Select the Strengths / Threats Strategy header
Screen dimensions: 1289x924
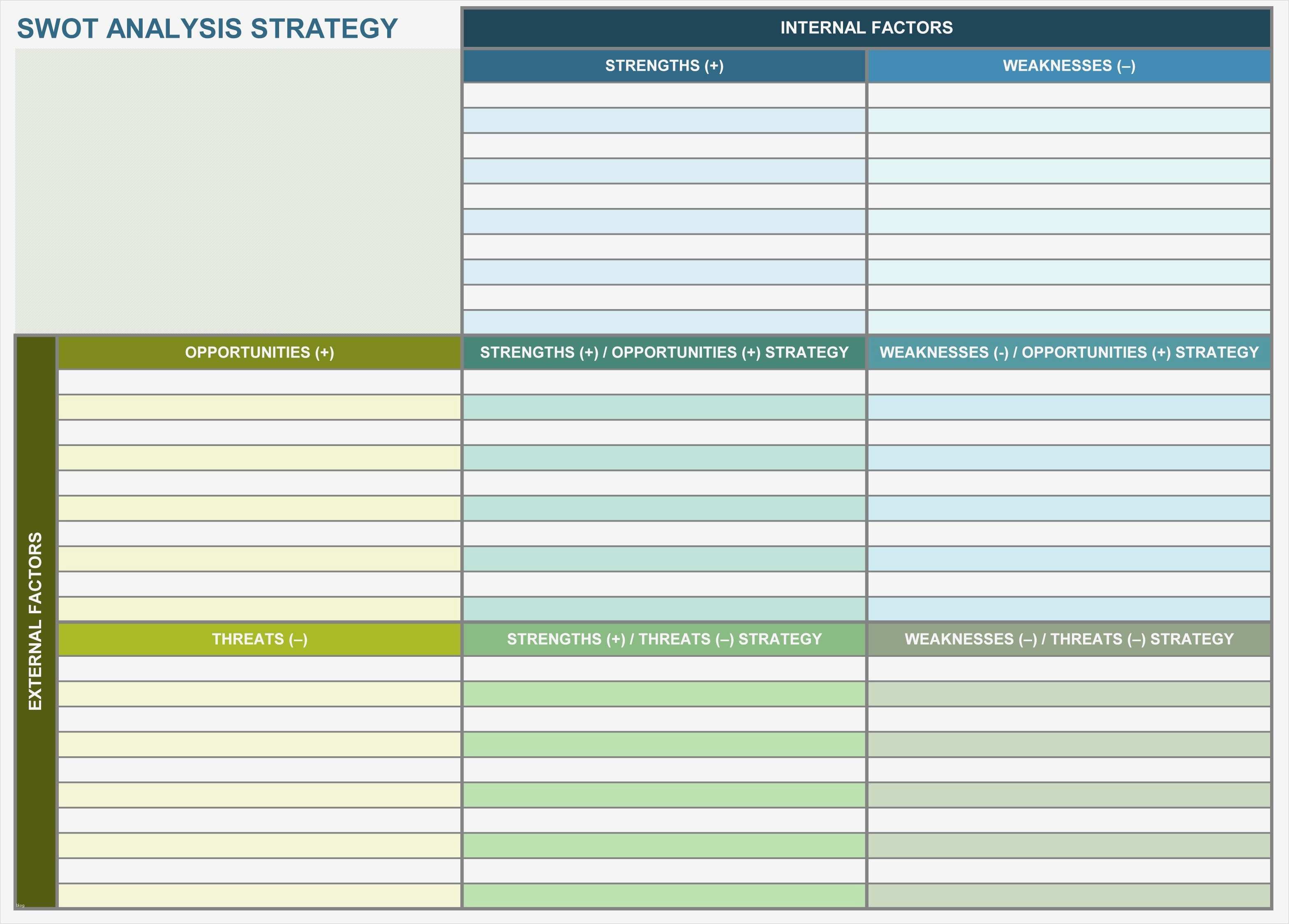[664, 639]
